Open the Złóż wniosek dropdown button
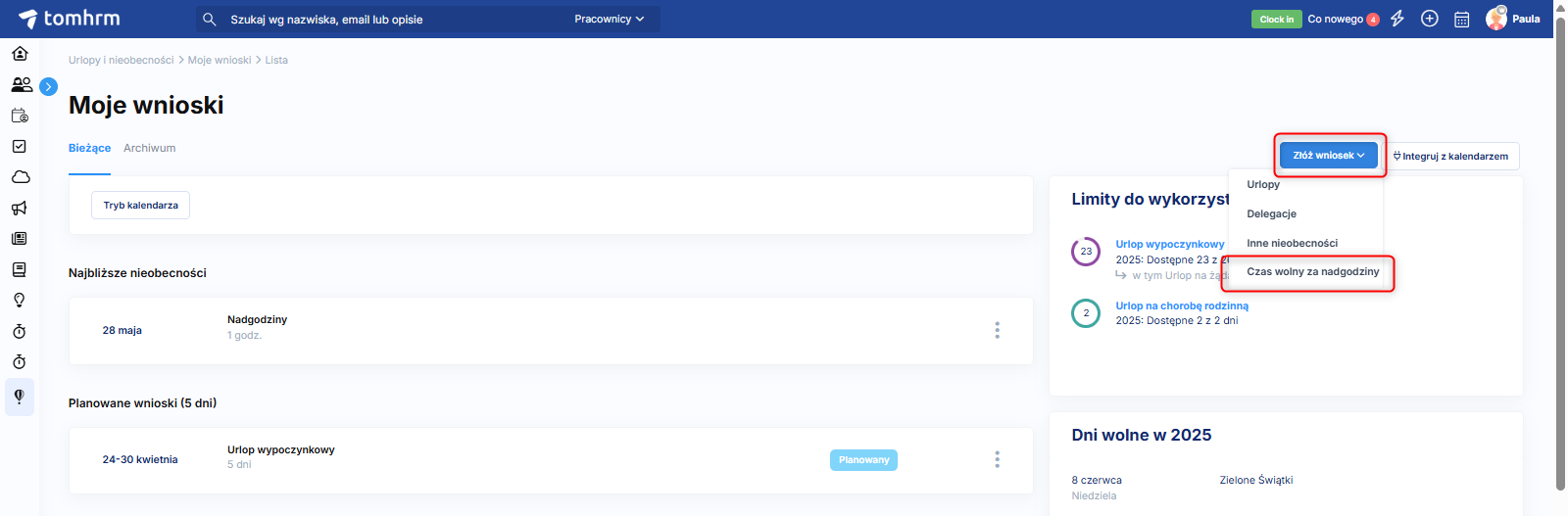 (1328, 155)
